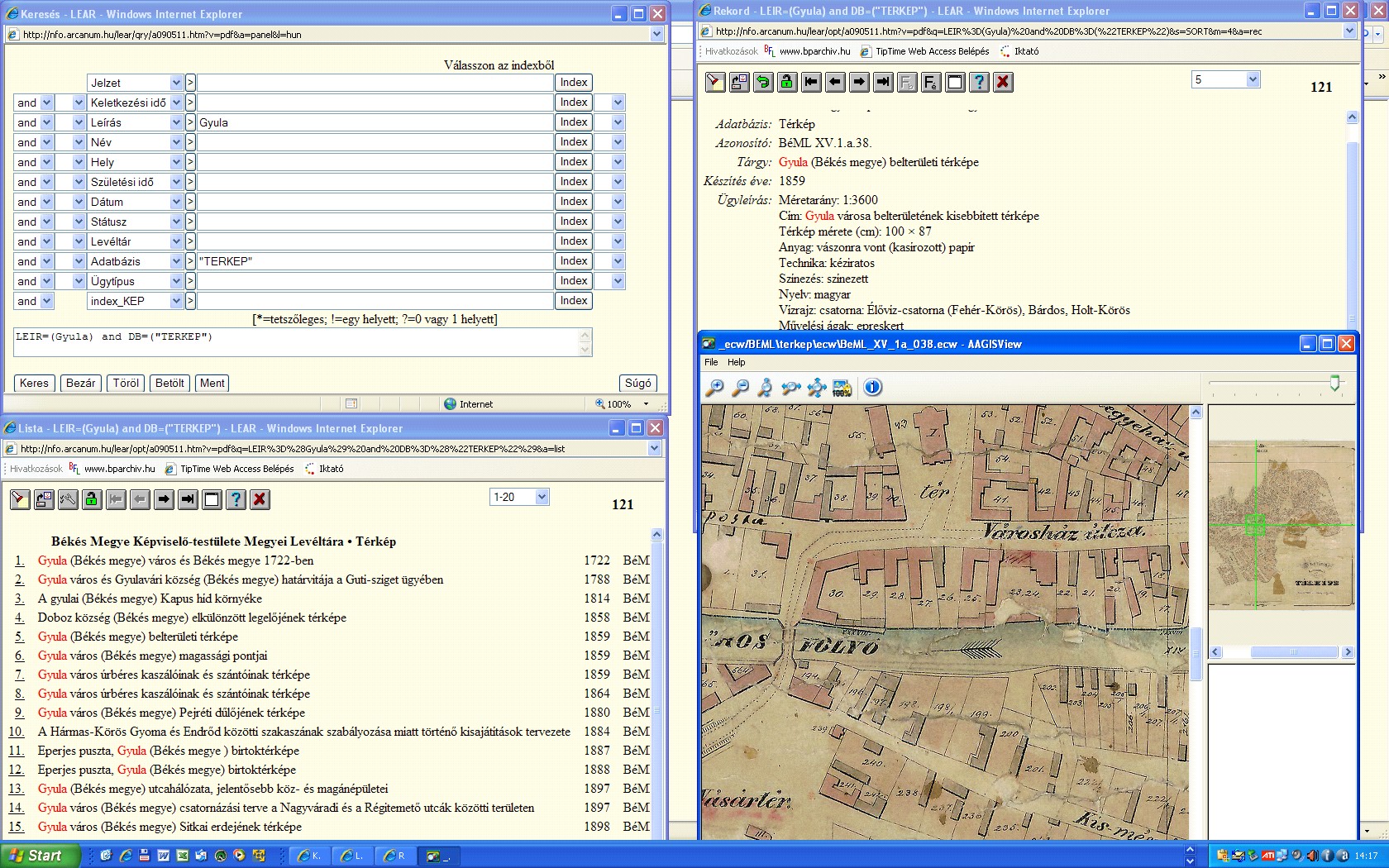
Task: Click the green undo arrow in Rekord toolbar
Action: (x=763, y=82)
